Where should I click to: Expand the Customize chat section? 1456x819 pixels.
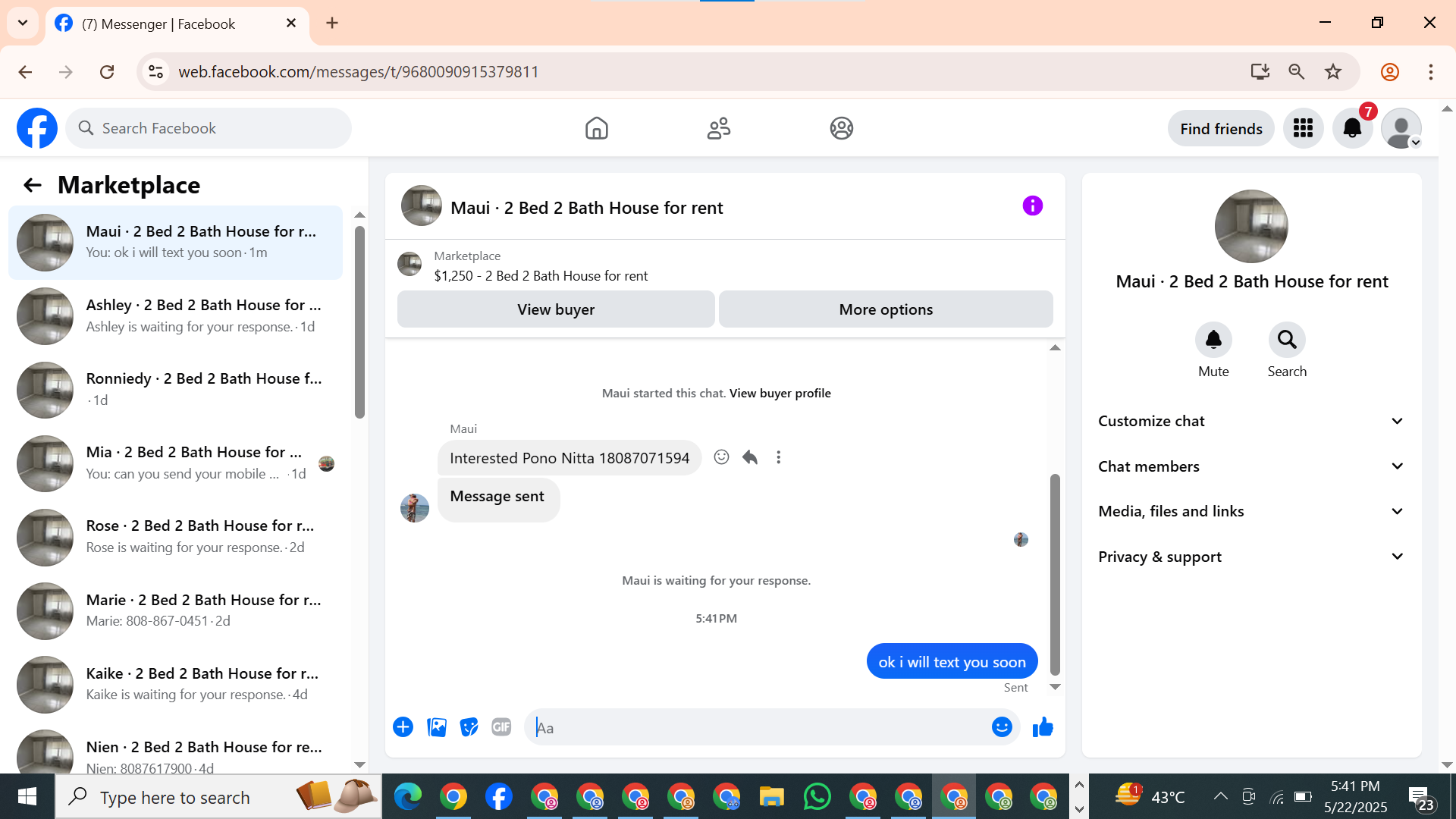1251,422
